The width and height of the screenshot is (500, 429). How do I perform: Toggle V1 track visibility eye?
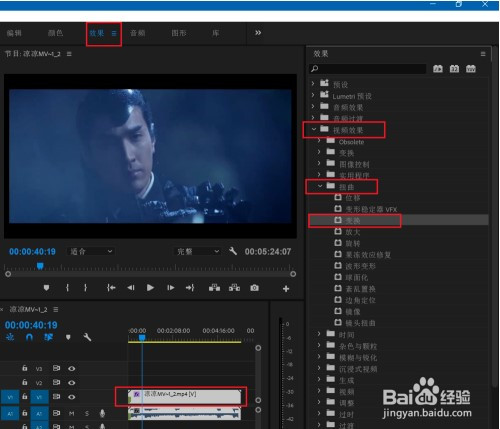click(72, 397)
